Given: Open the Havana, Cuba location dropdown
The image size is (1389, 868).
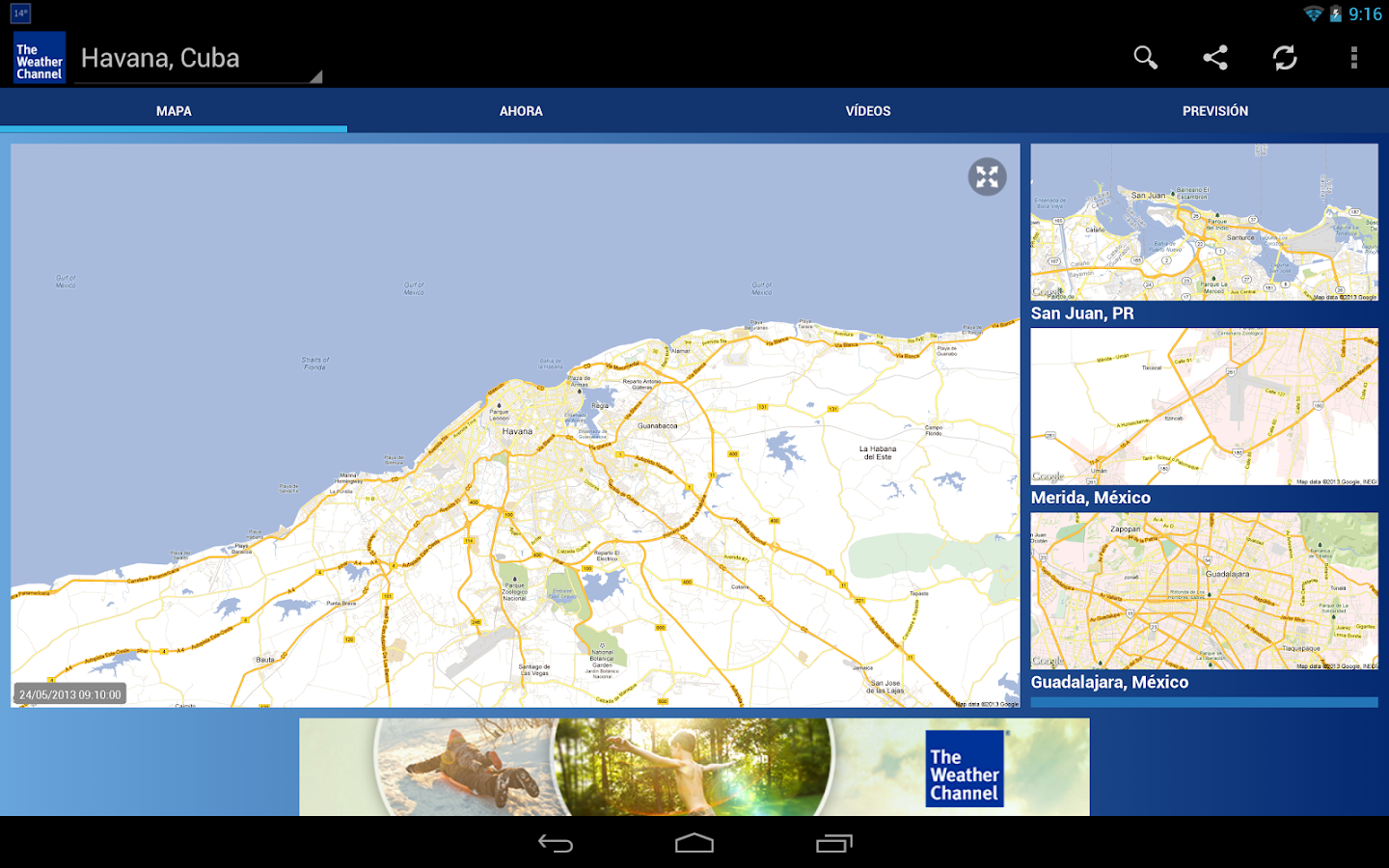Looking at the screenshot, I should coord(198,60).
